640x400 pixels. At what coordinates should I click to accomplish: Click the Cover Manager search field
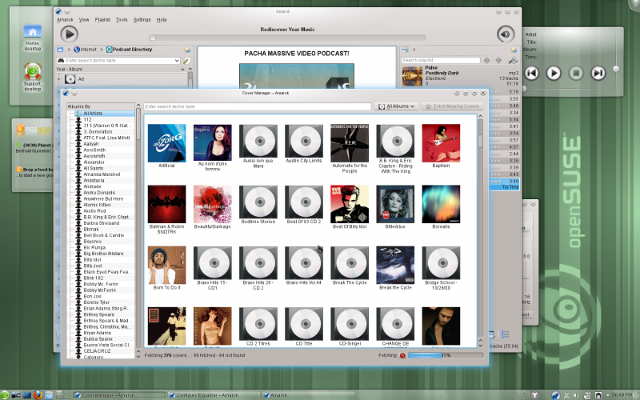click(257, 106)
